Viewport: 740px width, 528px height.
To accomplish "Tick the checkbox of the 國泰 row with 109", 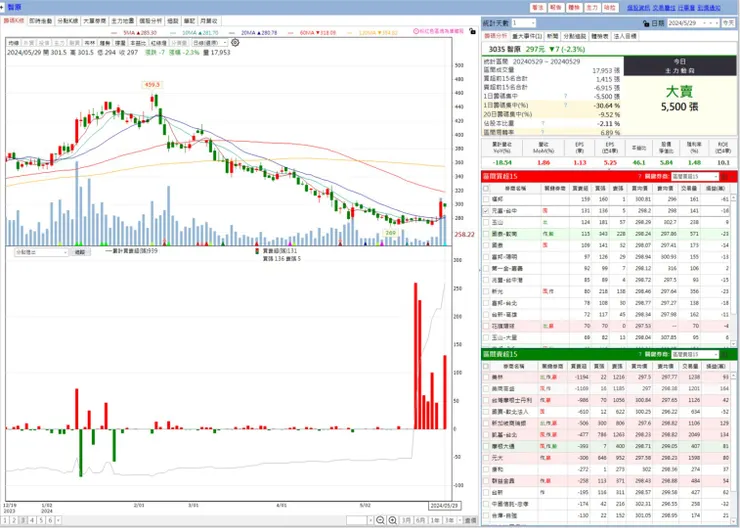I will pos(486,245).
